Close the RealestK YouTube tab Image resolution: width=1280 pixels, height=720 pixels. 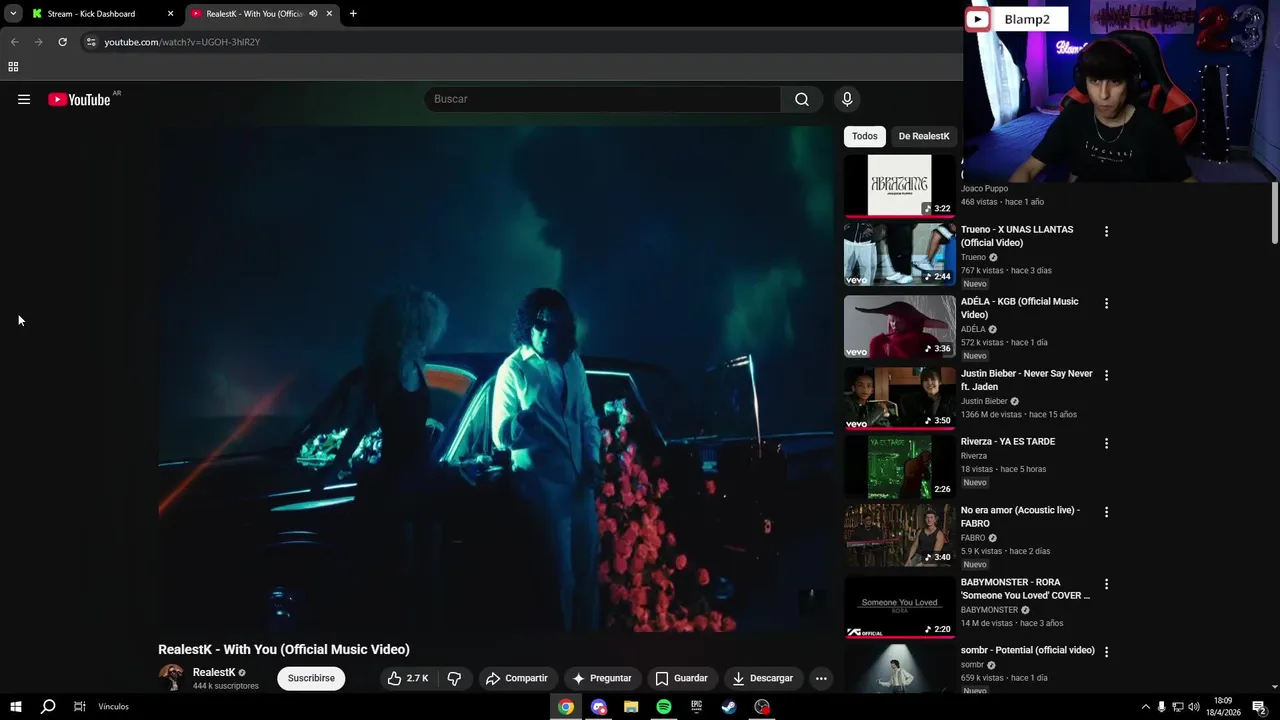coord(329,14)
